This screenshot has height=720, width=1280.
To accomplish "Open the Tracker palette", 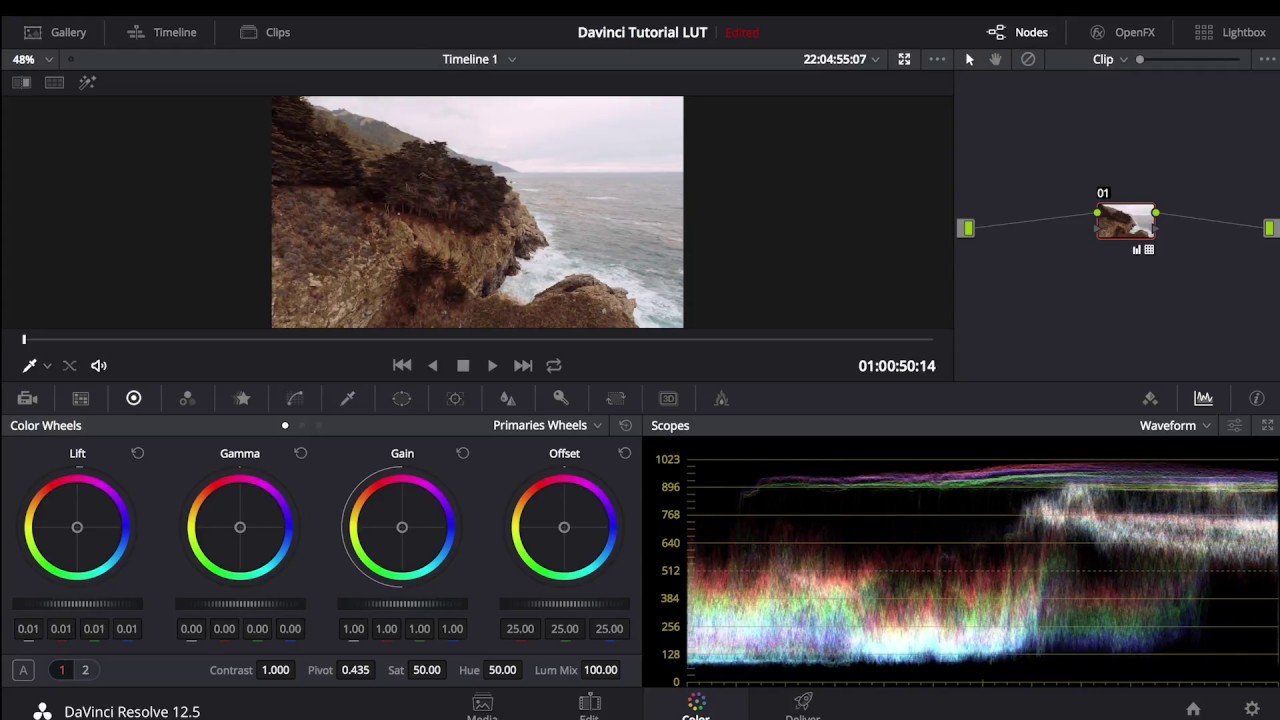I will (x=455, y=399).
